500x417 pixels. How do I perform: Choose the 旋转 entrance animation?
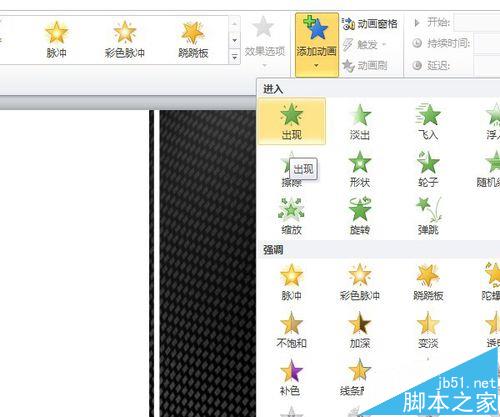click(360, 216)
